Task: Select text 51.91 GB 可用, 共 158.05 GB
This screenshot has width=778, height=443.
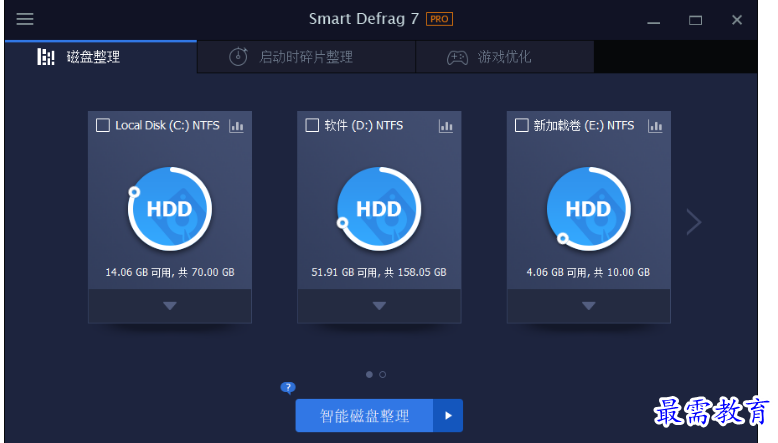Action: (x=379, y=272)
